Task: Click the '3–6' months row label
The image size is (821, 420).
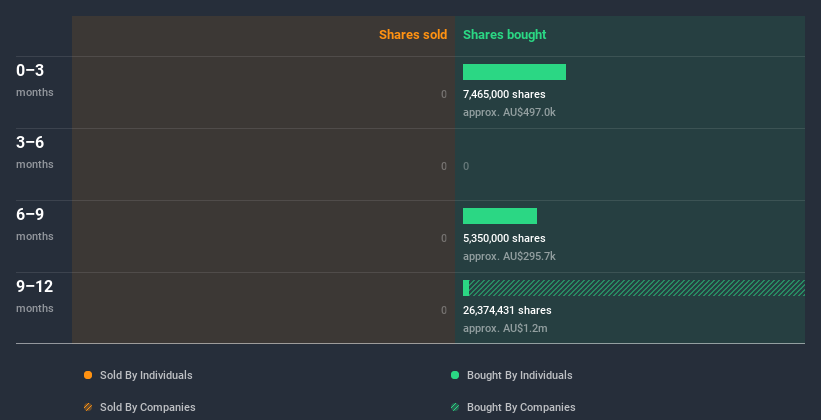Action: click(x=30, y=142)
